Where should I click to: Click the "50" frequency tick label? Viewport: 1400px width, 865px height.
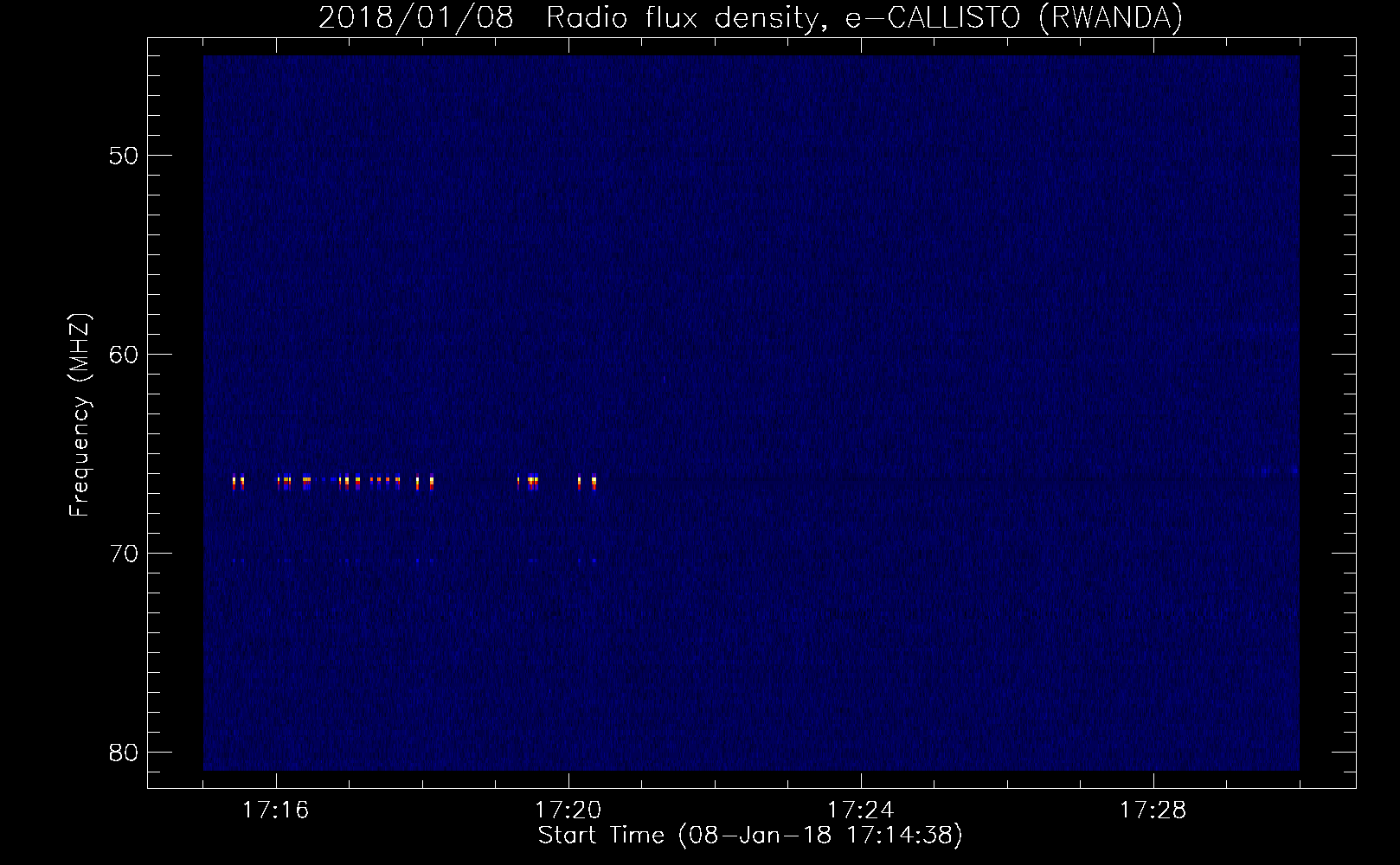click(125, 156)
